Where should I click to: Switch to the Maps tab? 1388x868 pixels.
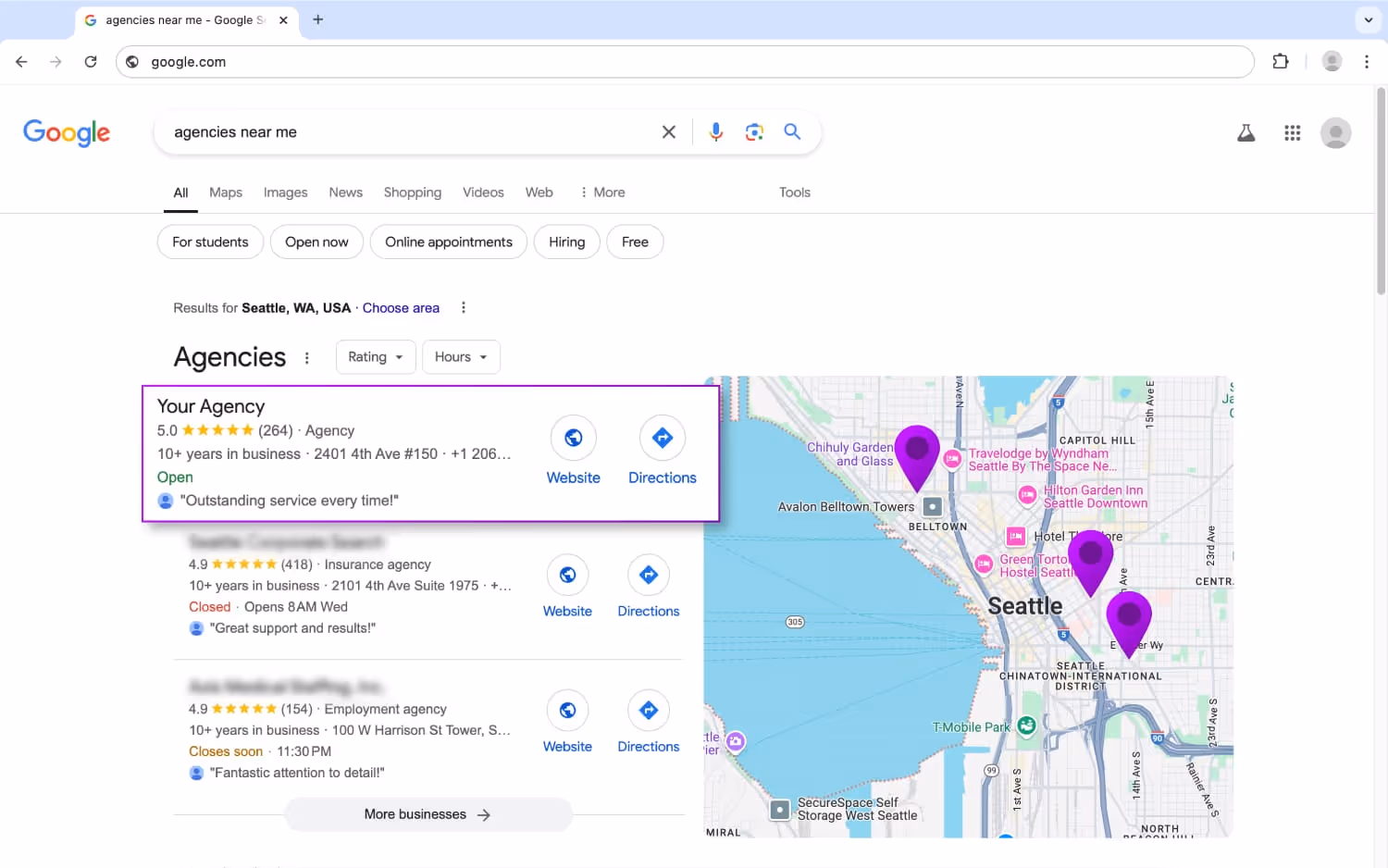[226, 192]
